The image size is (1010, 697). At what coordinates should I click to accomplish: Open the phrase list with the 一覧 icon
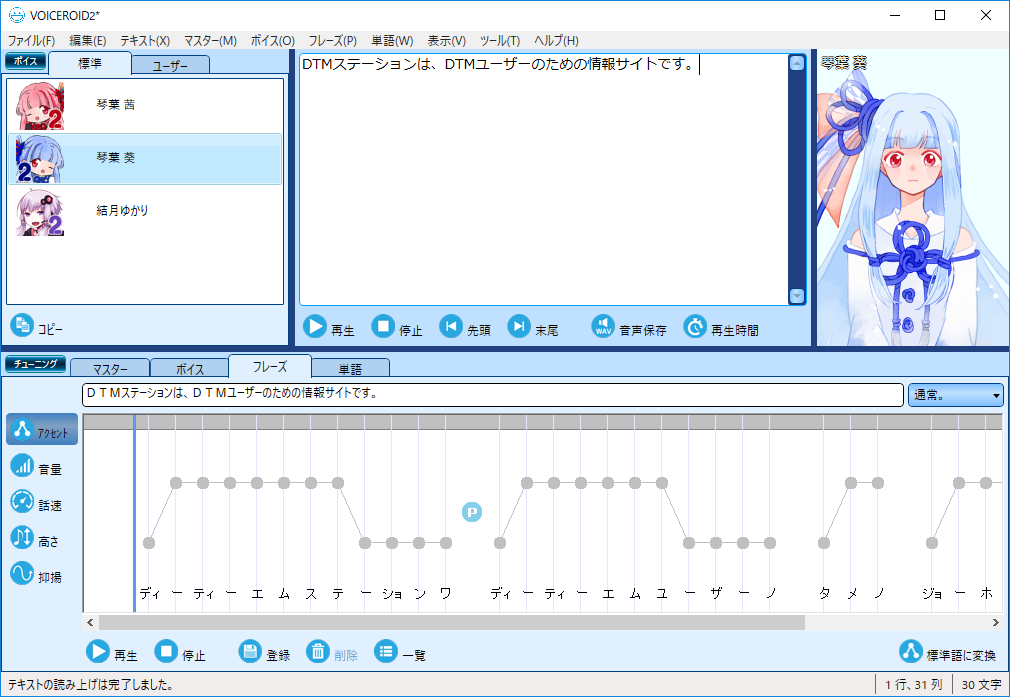(x=386, y=651)
